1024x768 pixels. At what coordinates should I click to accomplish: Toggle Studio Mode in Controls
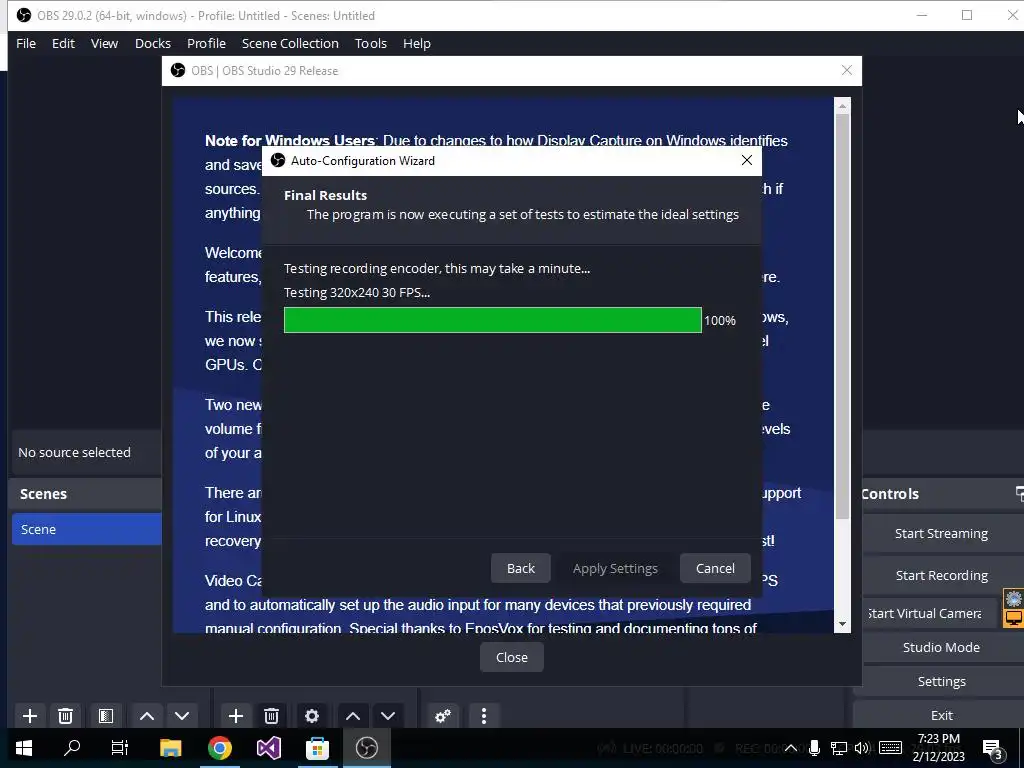(941, 647)
